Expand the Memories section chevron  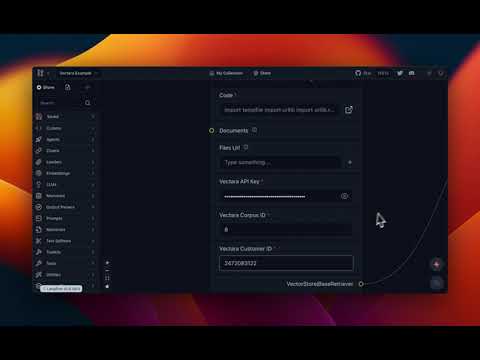click(93, 196)
